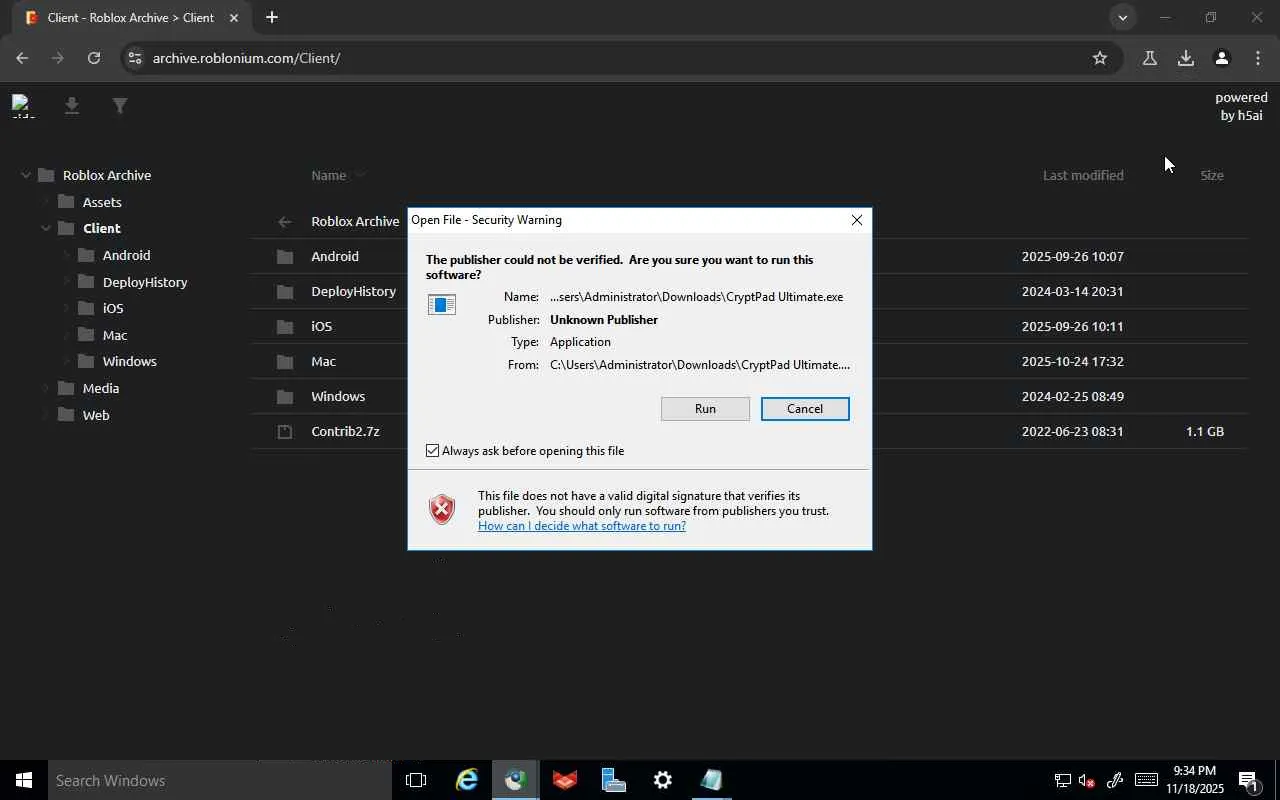The width and height of the screenshot is (1280, 800).
Task: Select Web in the sidebar tree
Action: [x=96, y=415]
